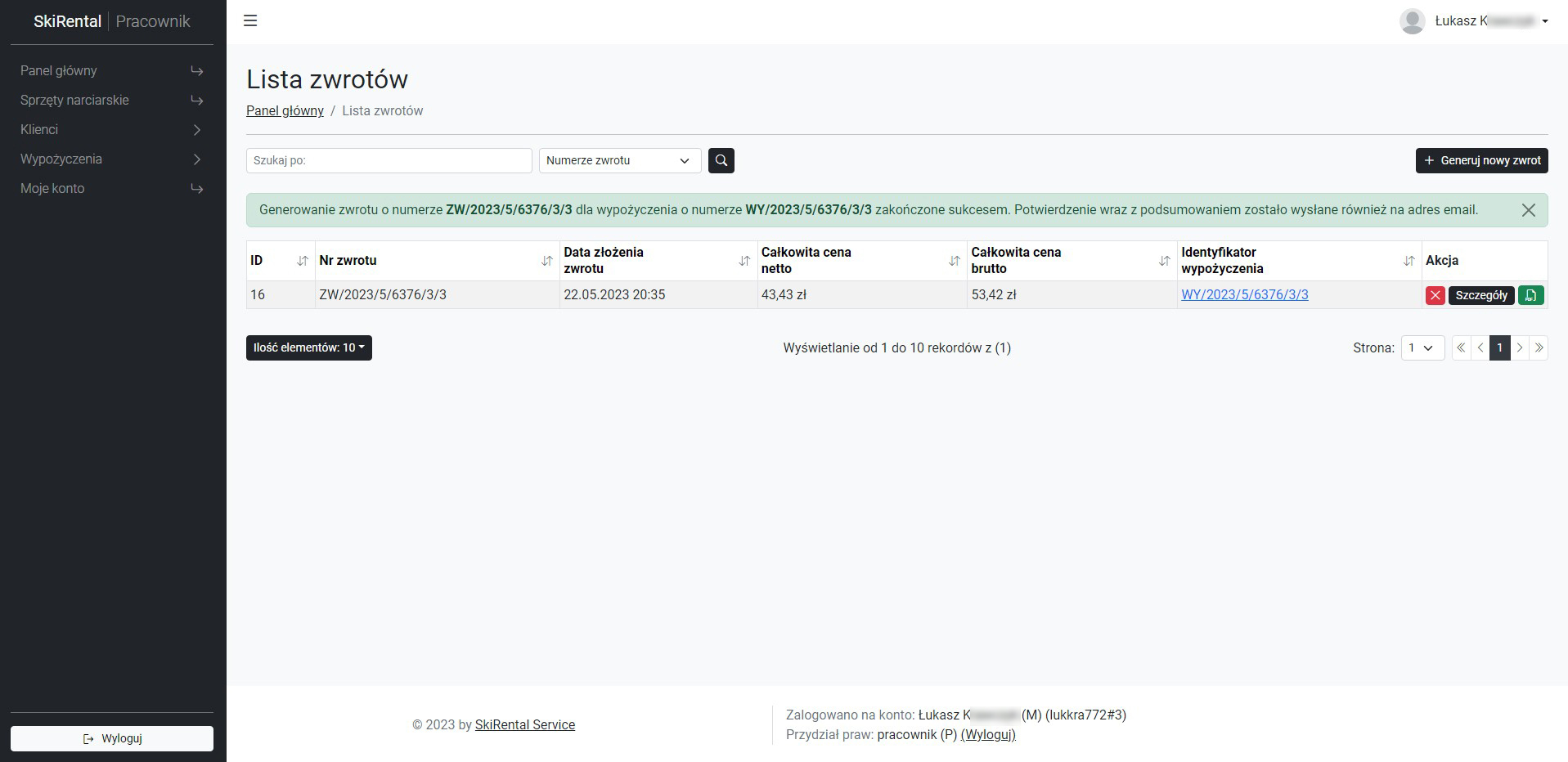Open the Numerze zwrotu search filter dropdown
This screenshot has height=762, width=1568.
[x=620, y=160]
